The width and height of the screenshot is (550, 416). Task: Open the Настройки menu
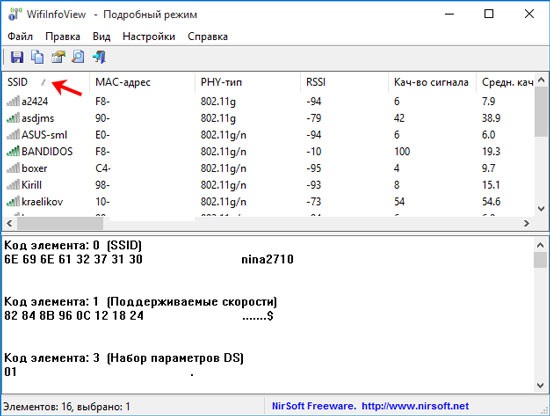pyautogui.click(x=149, y=36)
